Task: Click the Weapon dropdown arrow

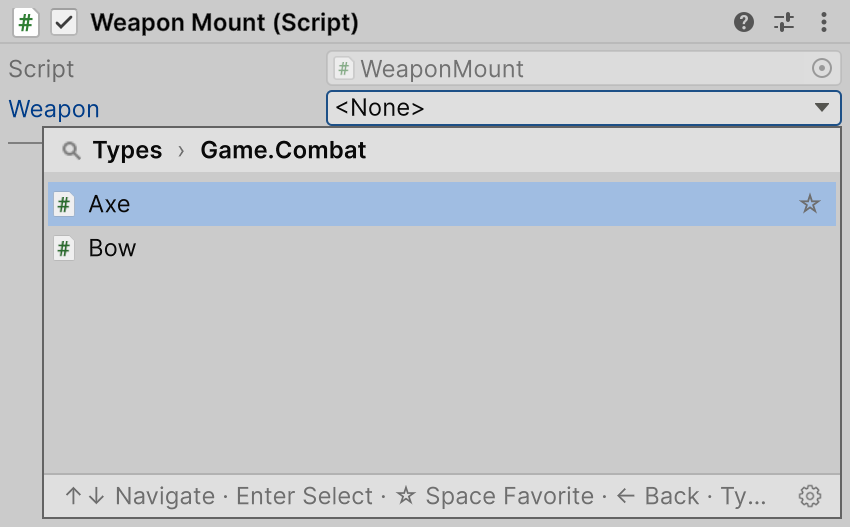Action: click(x=822, y=107)
